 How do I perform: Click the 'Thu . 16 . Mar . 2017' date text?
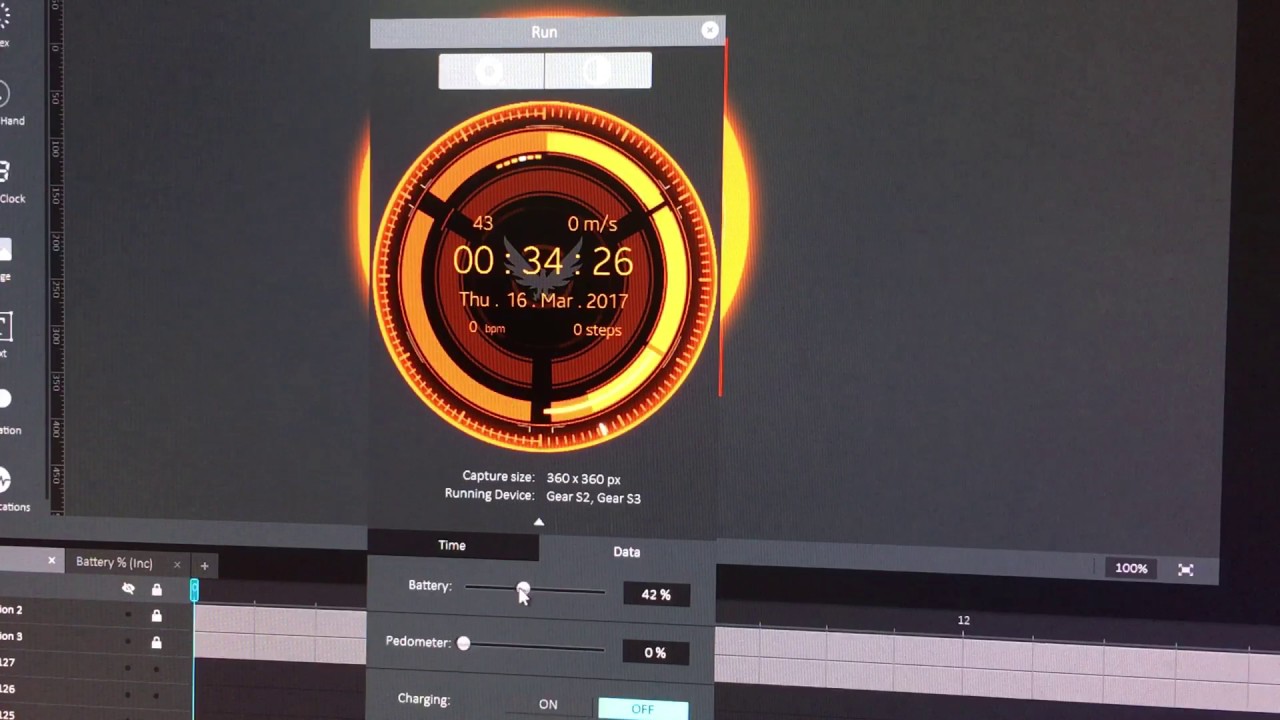coord(543,300)
